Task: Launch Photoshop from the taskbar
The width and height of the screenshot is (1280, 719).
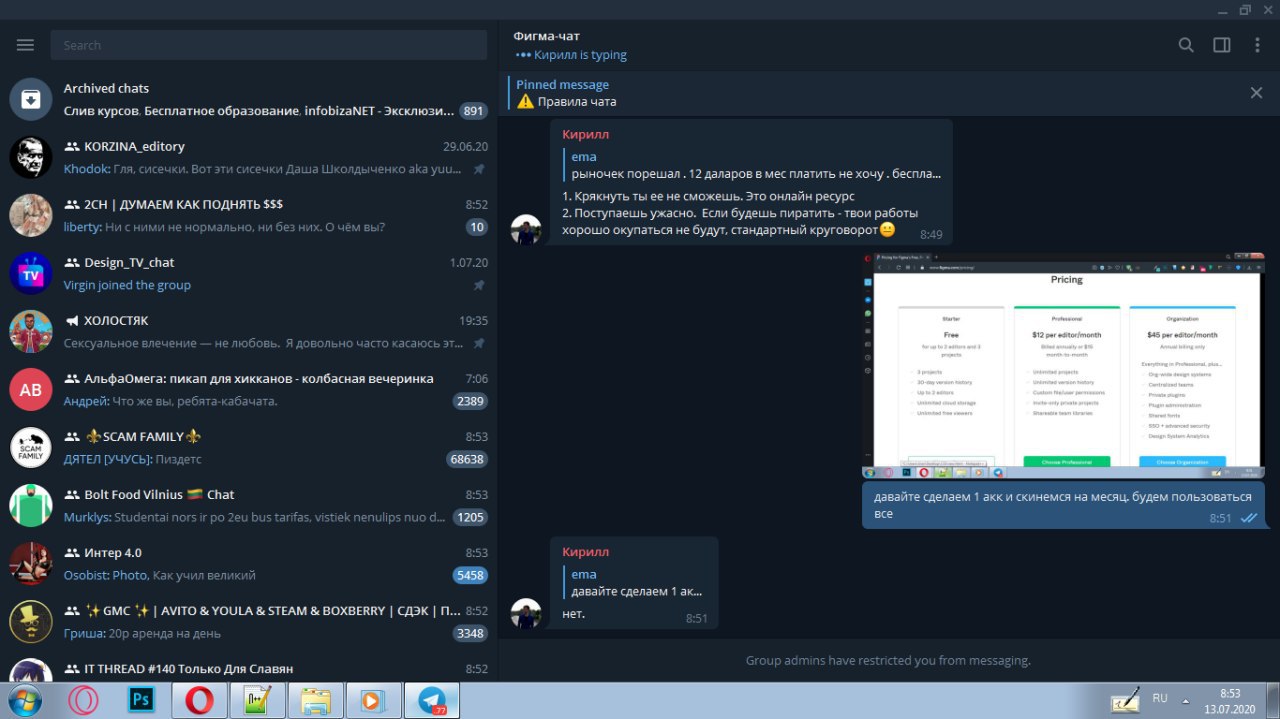Action: 141,700
